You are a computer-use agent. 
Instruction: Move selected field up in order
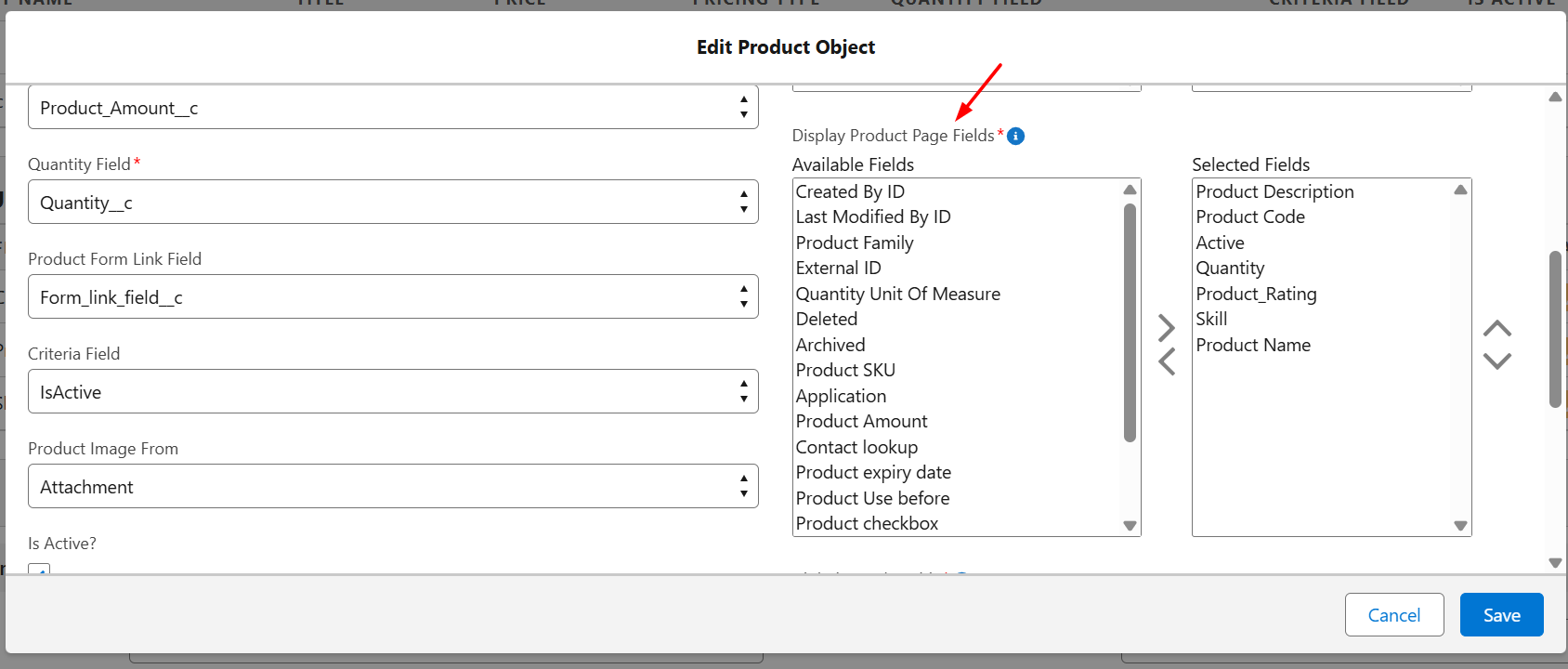(x=1496, y=329)
